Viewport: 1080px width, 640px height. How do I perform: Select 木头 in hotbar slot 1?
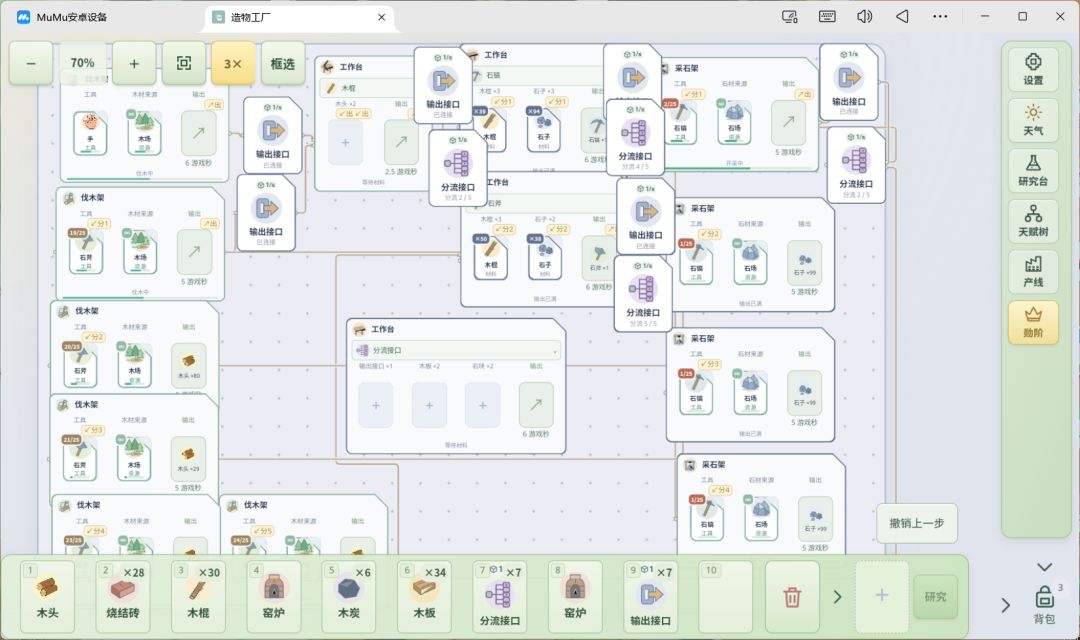point(48,597)
